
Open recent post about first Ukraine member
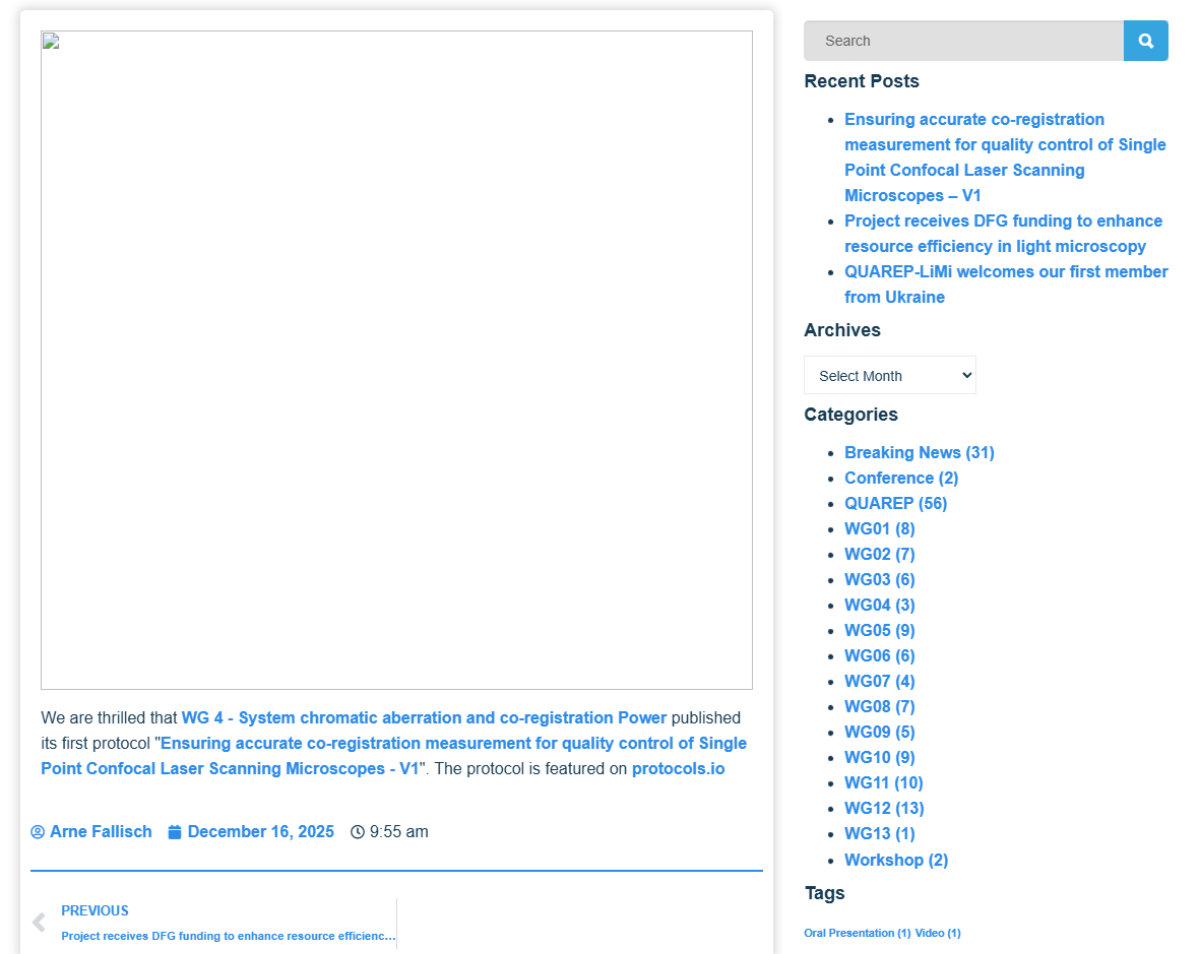[x=1005, y=284]
